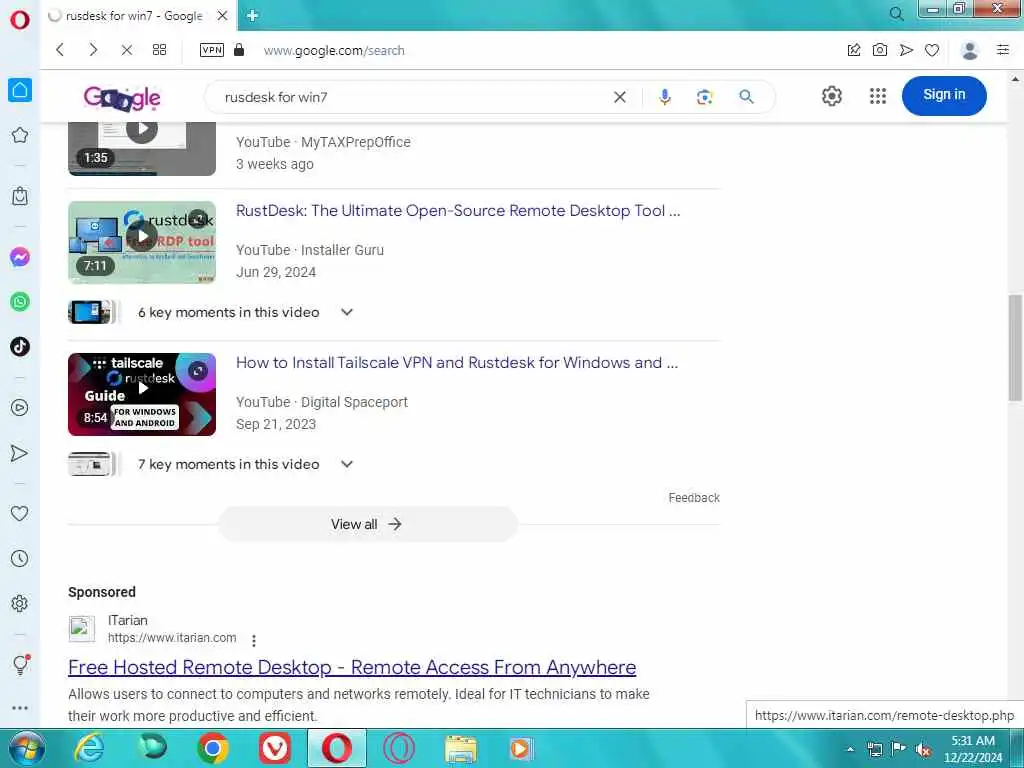
Task: Open Google apps grid
Action: click(878, 96)
